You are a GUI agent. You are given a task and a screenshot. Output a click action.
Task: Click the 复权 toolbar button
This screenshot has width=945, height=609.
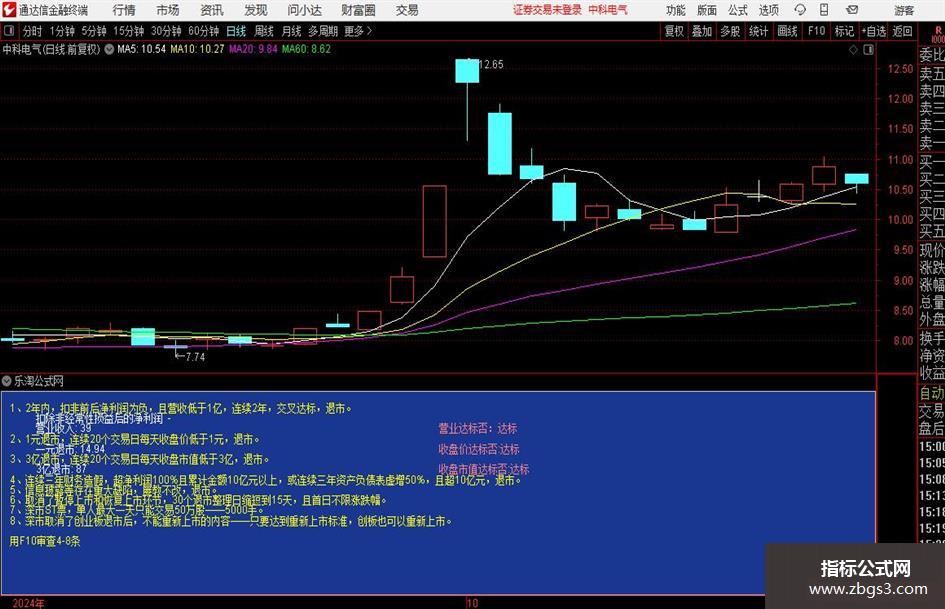pyautogui.click(x=674, y=31)
